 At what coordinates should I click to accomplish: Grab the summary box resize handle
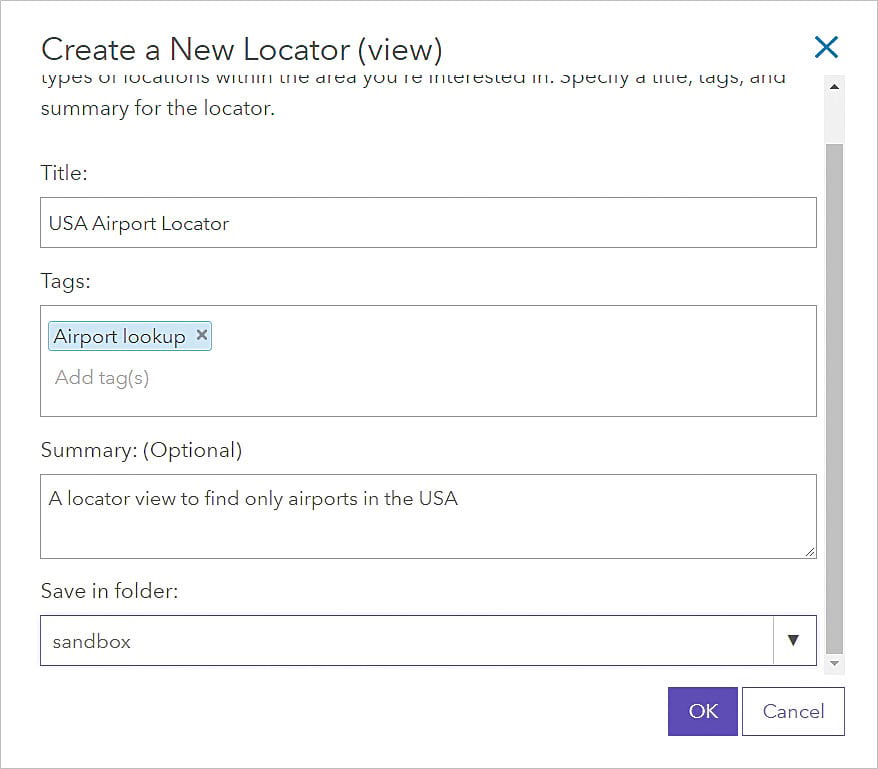click(809, 551)
